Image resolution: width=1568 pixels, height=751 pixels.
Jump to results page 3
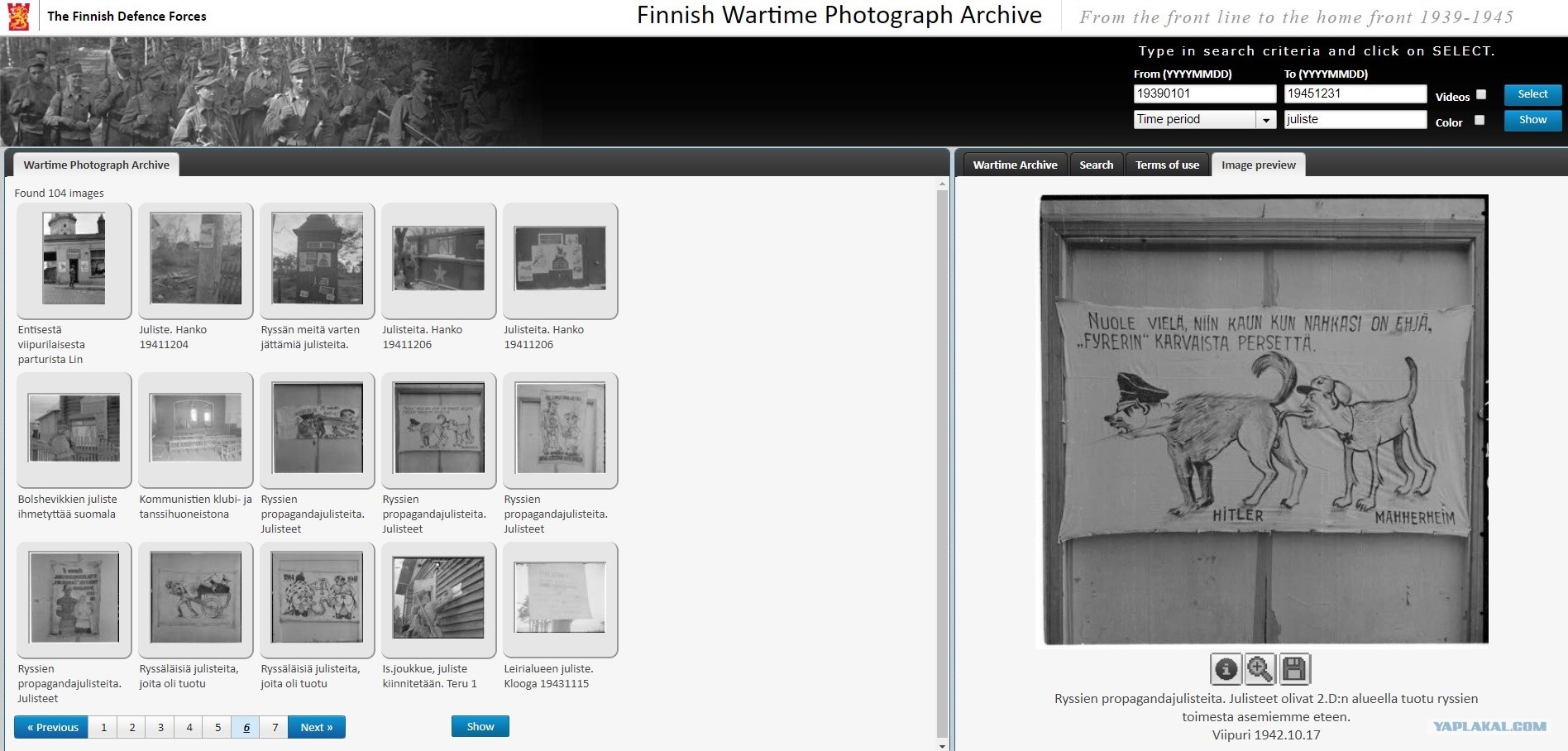pyautogui.click(x=160, y=727)
